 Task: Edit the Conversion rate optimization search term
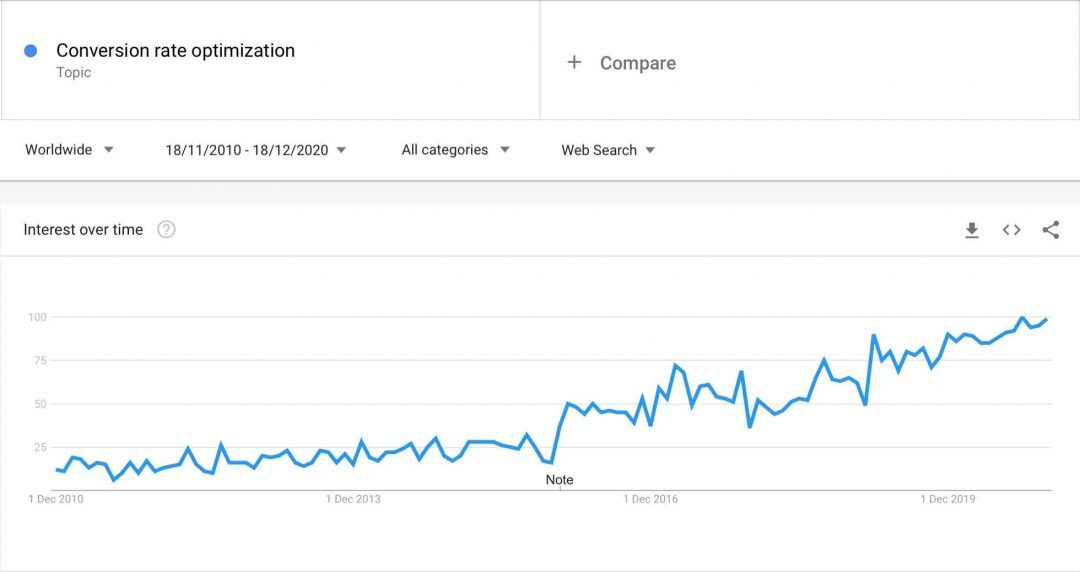[175, 50]
